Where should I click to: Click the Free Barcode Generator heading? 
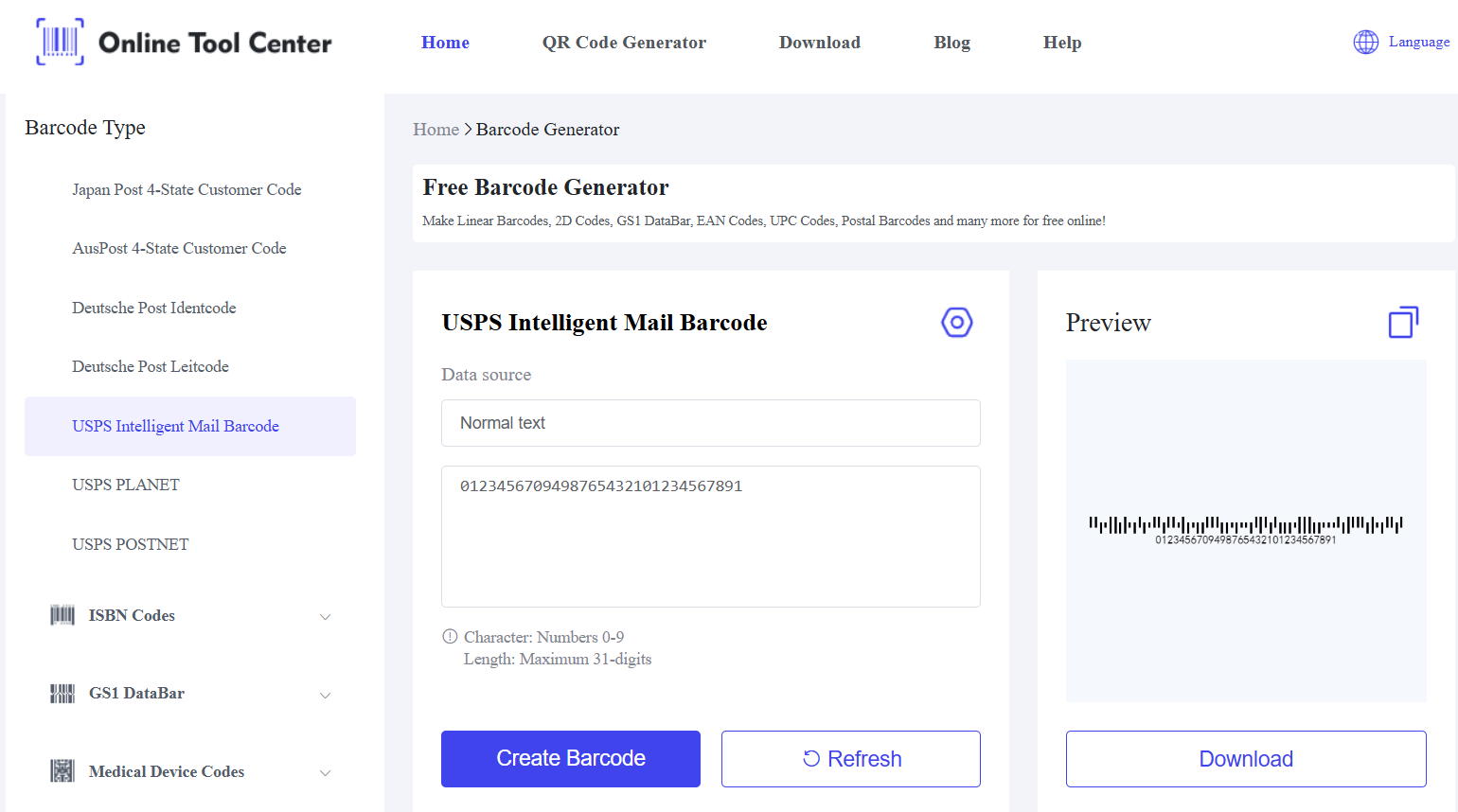coord(545,187)
